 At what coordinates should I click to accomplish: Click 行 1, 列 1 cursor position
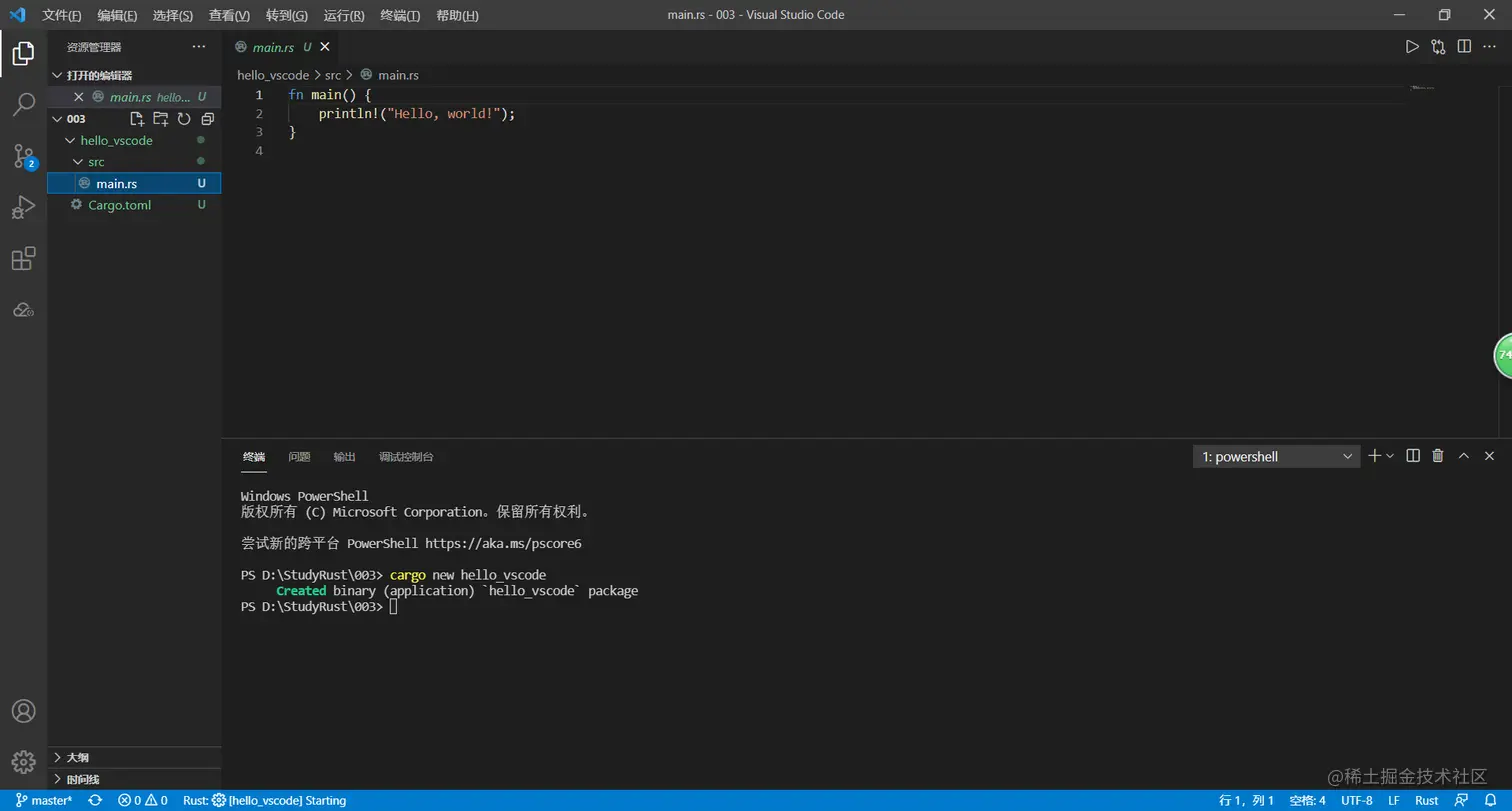tap(1246, 800)
